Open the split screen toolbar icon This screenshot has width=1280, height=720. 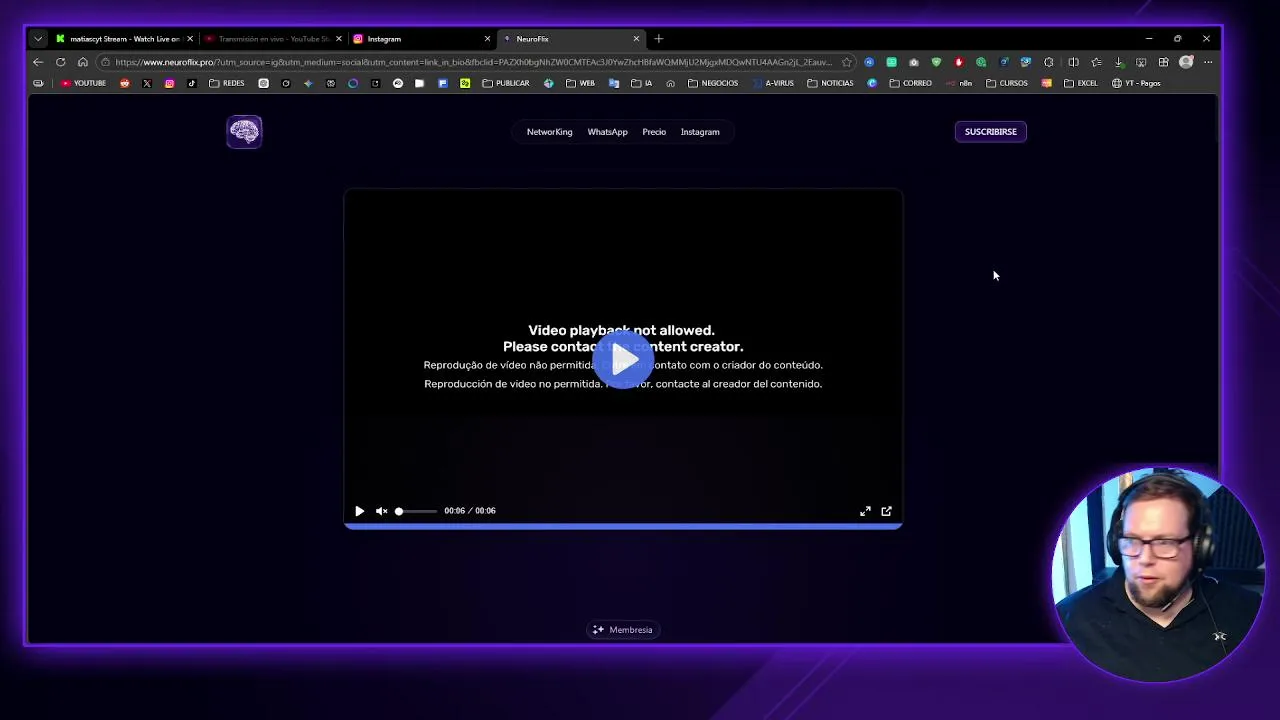click(1073, 62)
